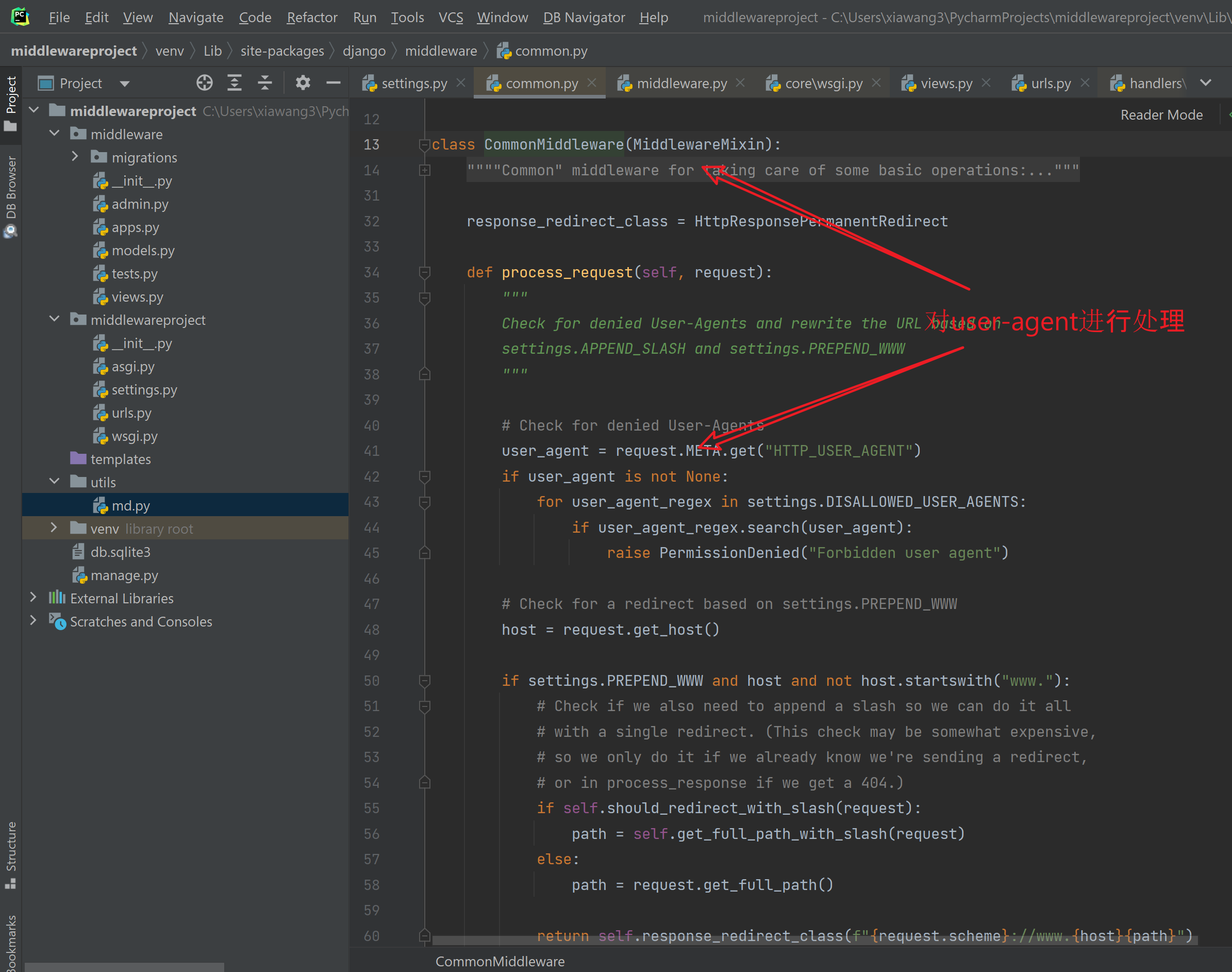
Task: Select db.sqlite3 in project tree
Action: pyautogui.click(x=120, y=552)
